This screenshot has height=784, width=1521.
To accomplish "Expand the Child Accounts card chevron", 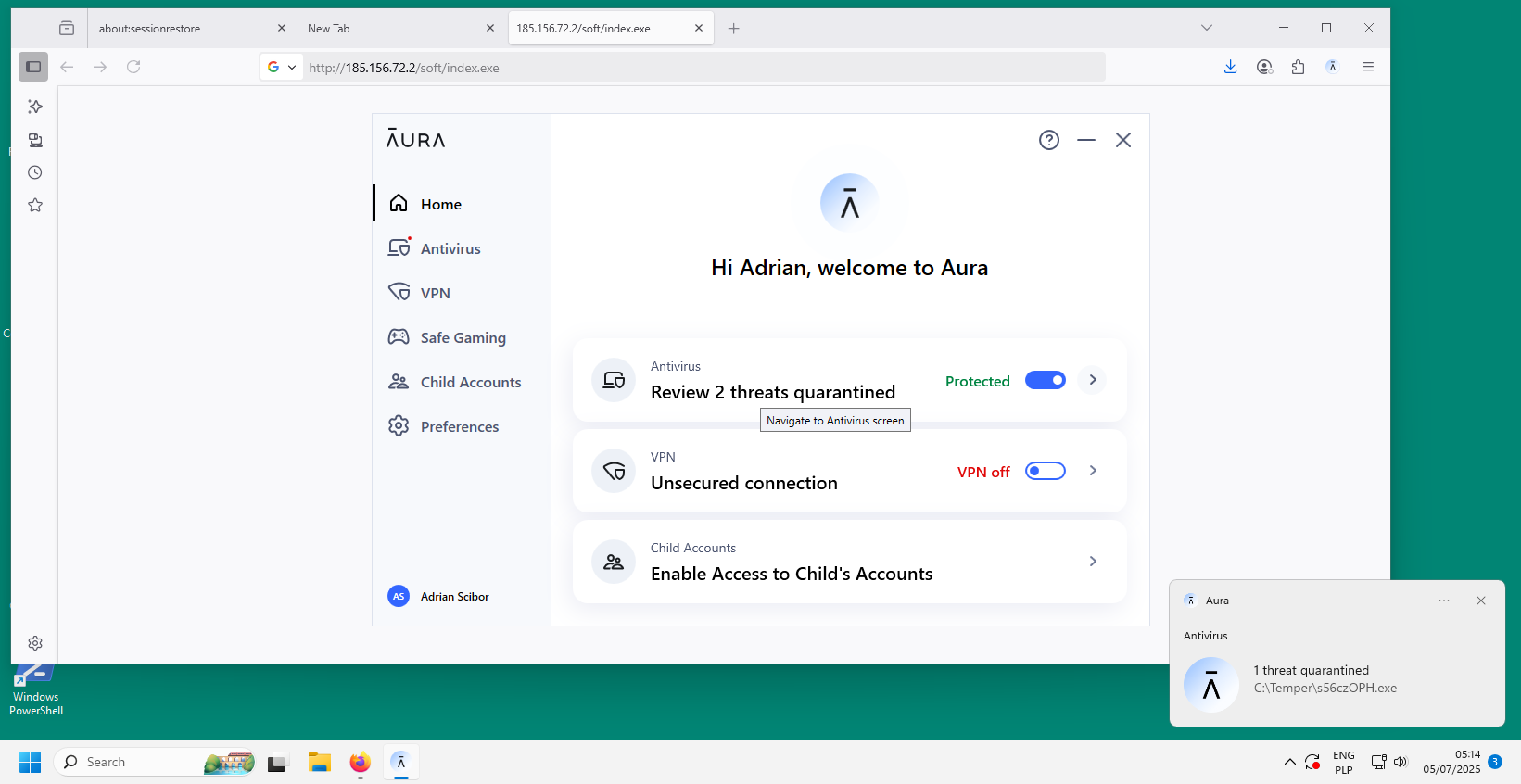I will [1093, 562].
